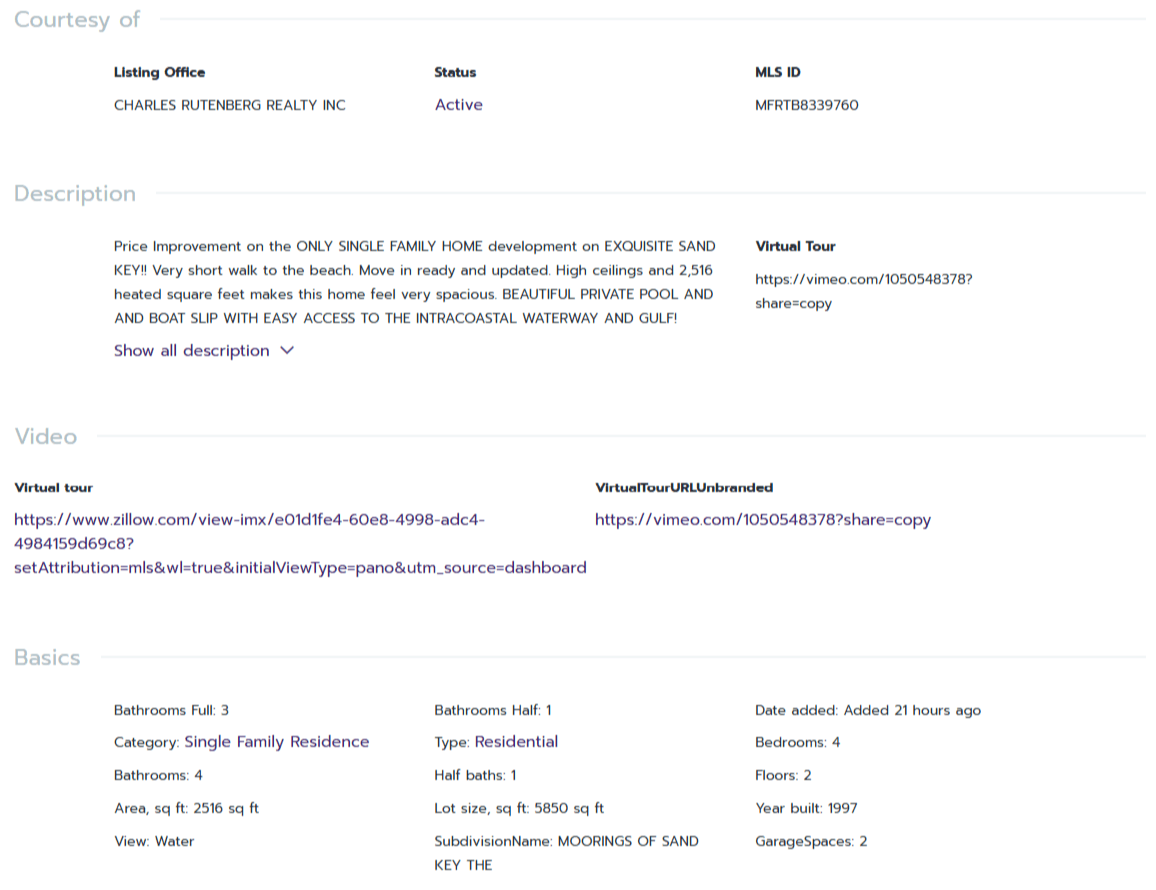Click the Video section heading

(46, 437)
